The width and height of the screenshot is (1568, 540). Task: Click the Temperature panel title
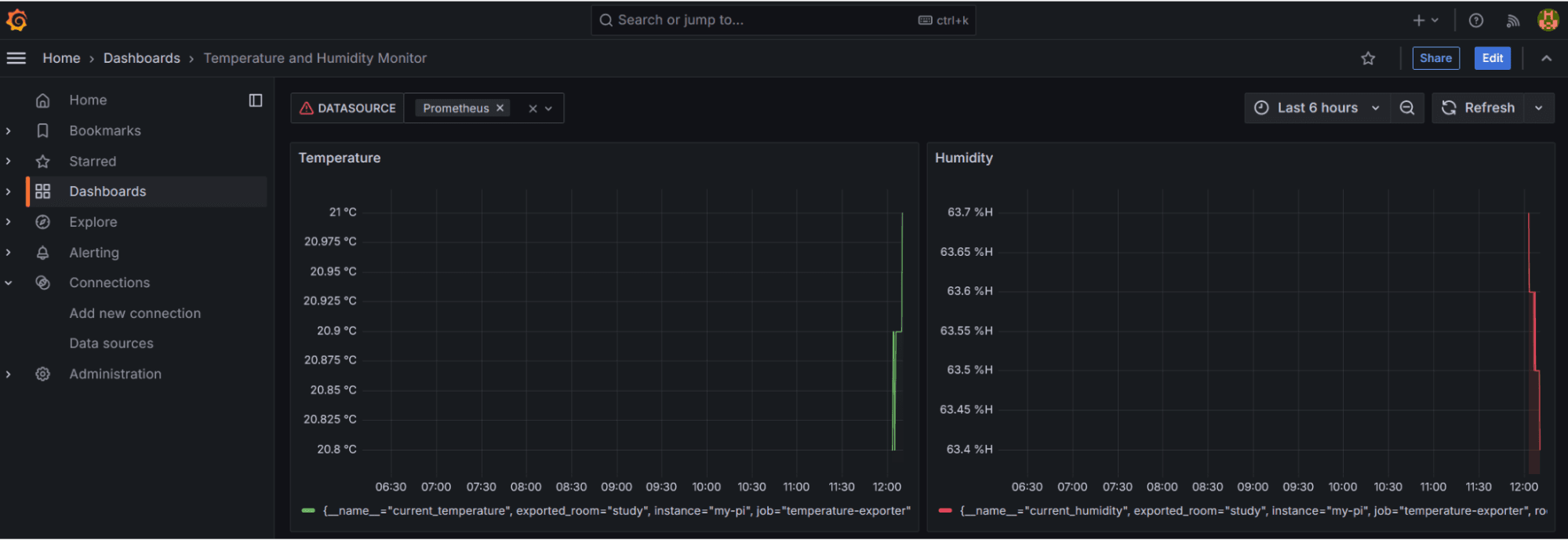click(x=340, y=158)
